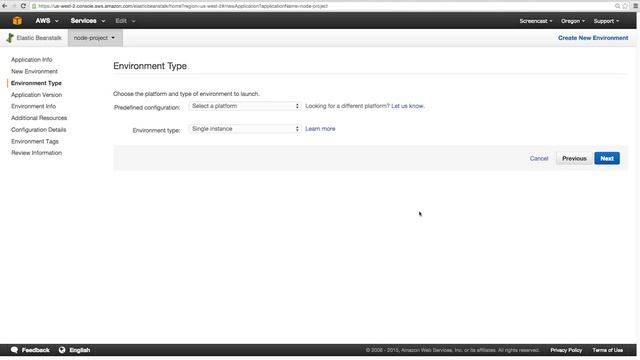Click the English language label
This screenshot has height=360, width=640.
(x=80, y=350)
